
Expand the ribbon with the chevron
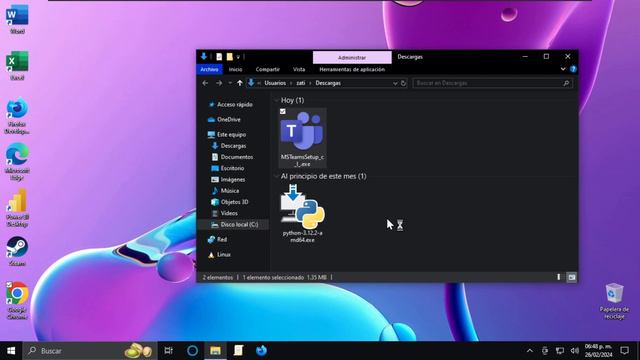pyautogui.click(x=563, y=69)
